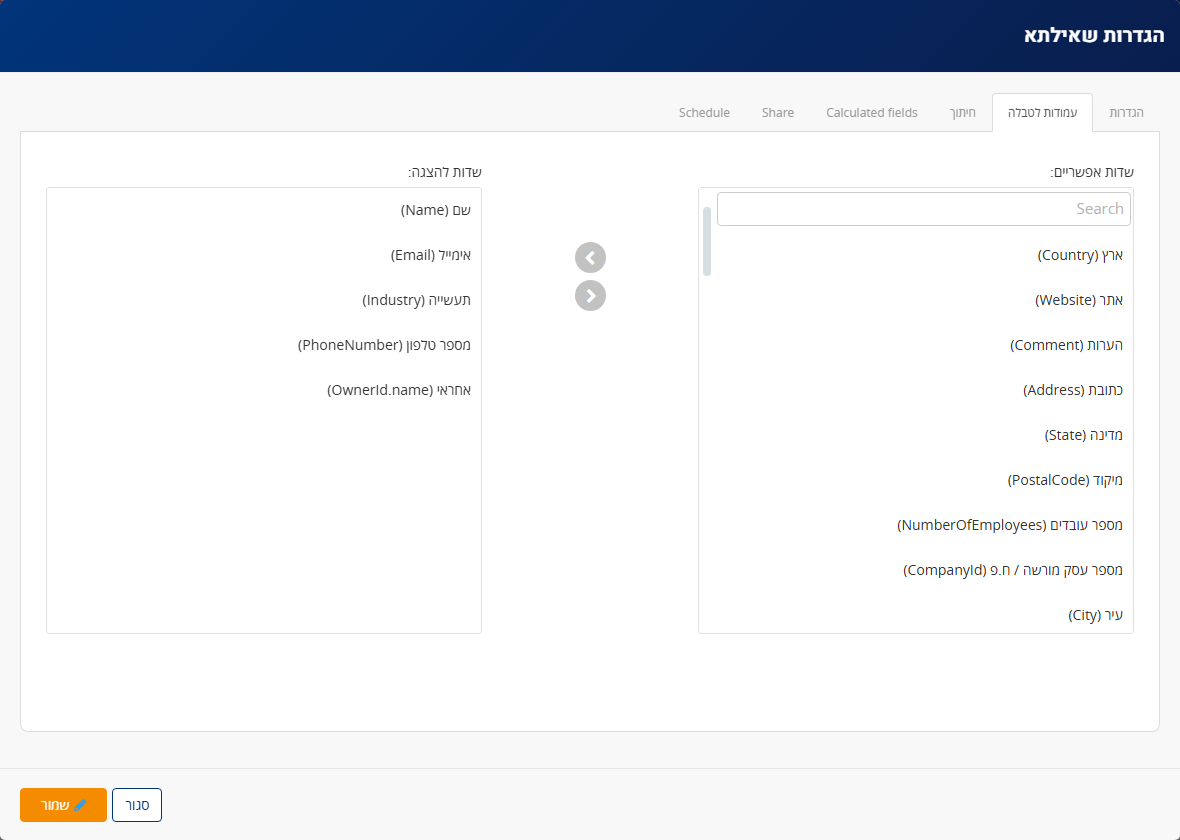Open the Calculated fields tab
Screen dimensions: 1180x840
[871, 113]
